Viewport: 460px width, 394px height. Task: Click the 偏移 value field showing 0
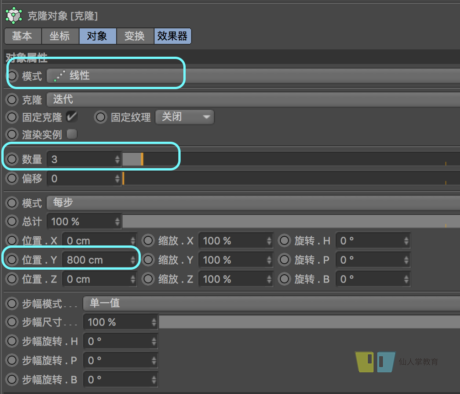80,179
